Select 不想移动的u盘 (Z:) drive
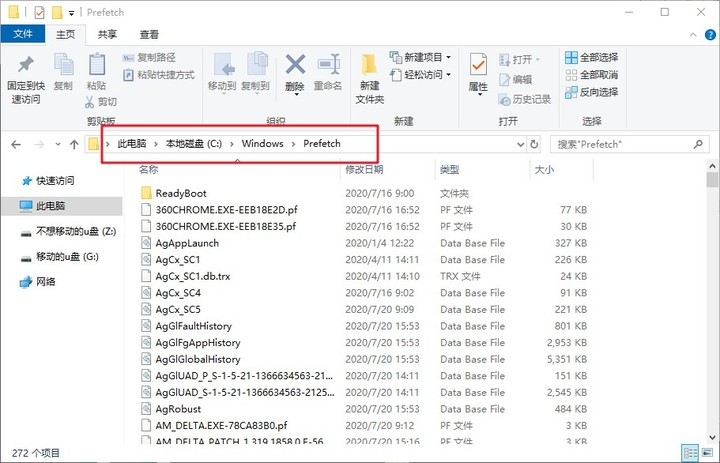Screen dimensions: 720x463 point(68,231)
